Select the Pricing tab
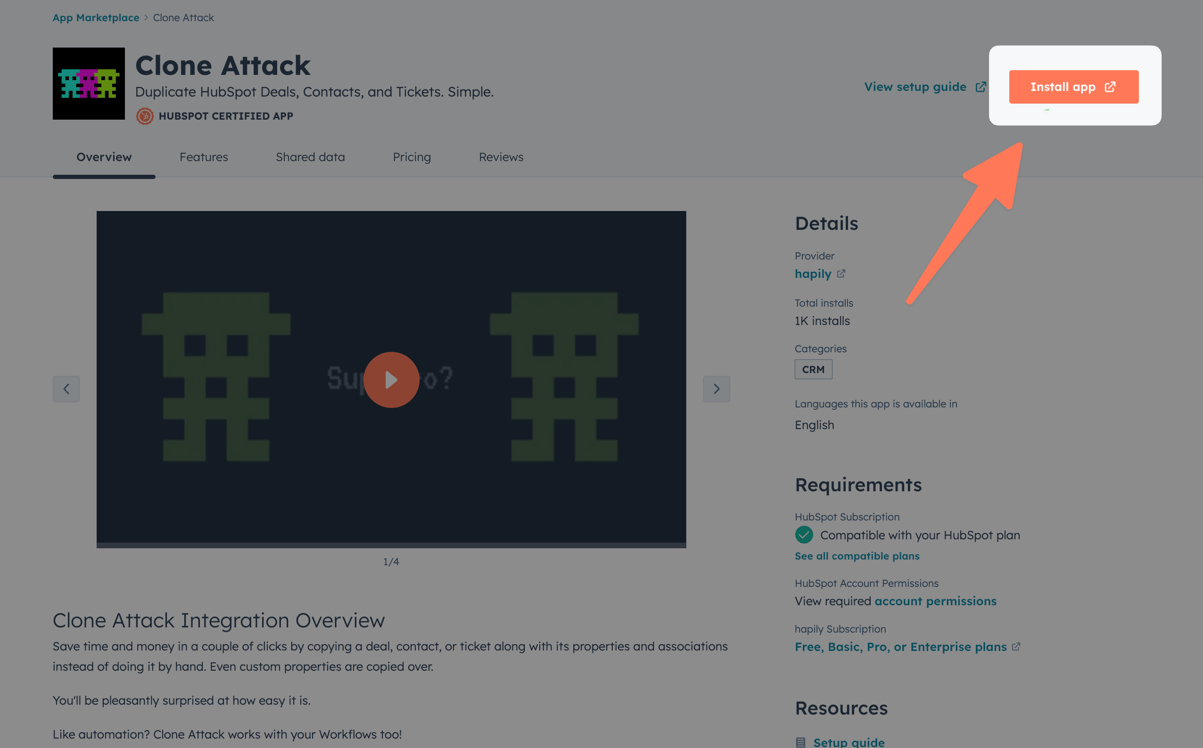 (x=412, y=157)
